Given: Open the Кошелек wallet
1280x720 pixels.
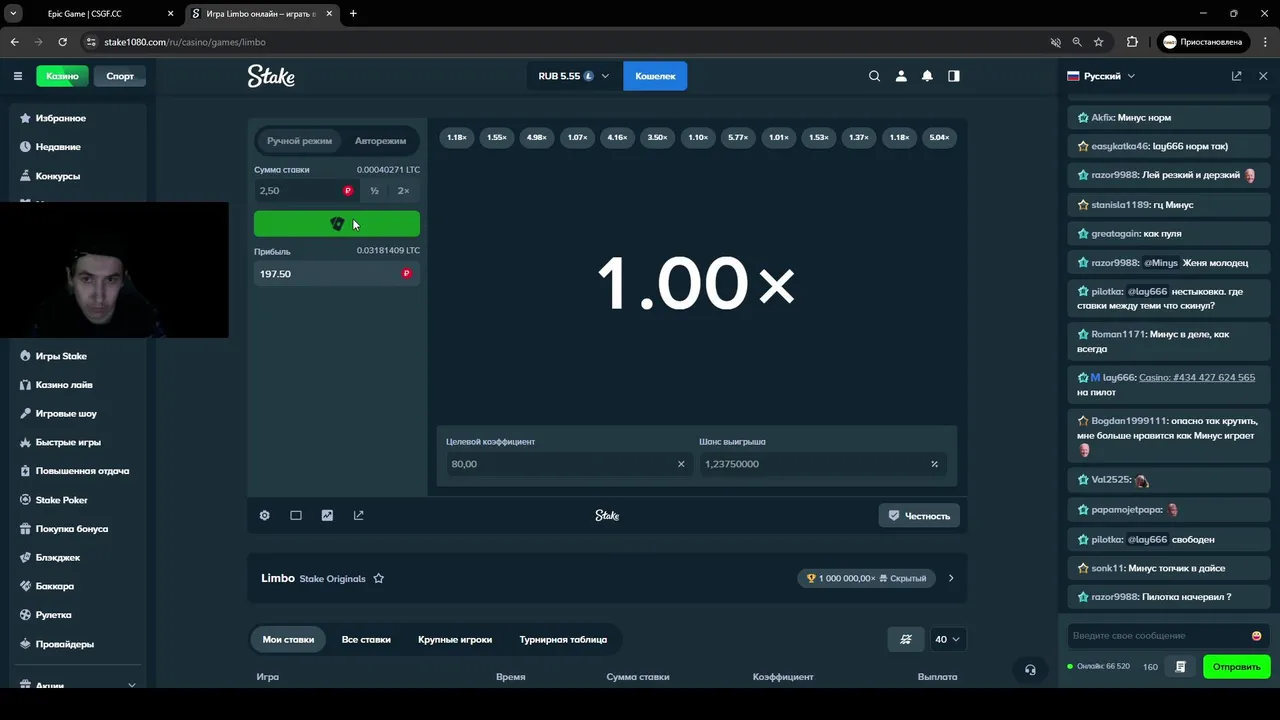Looking at the screenshot, I should point(655,76).
